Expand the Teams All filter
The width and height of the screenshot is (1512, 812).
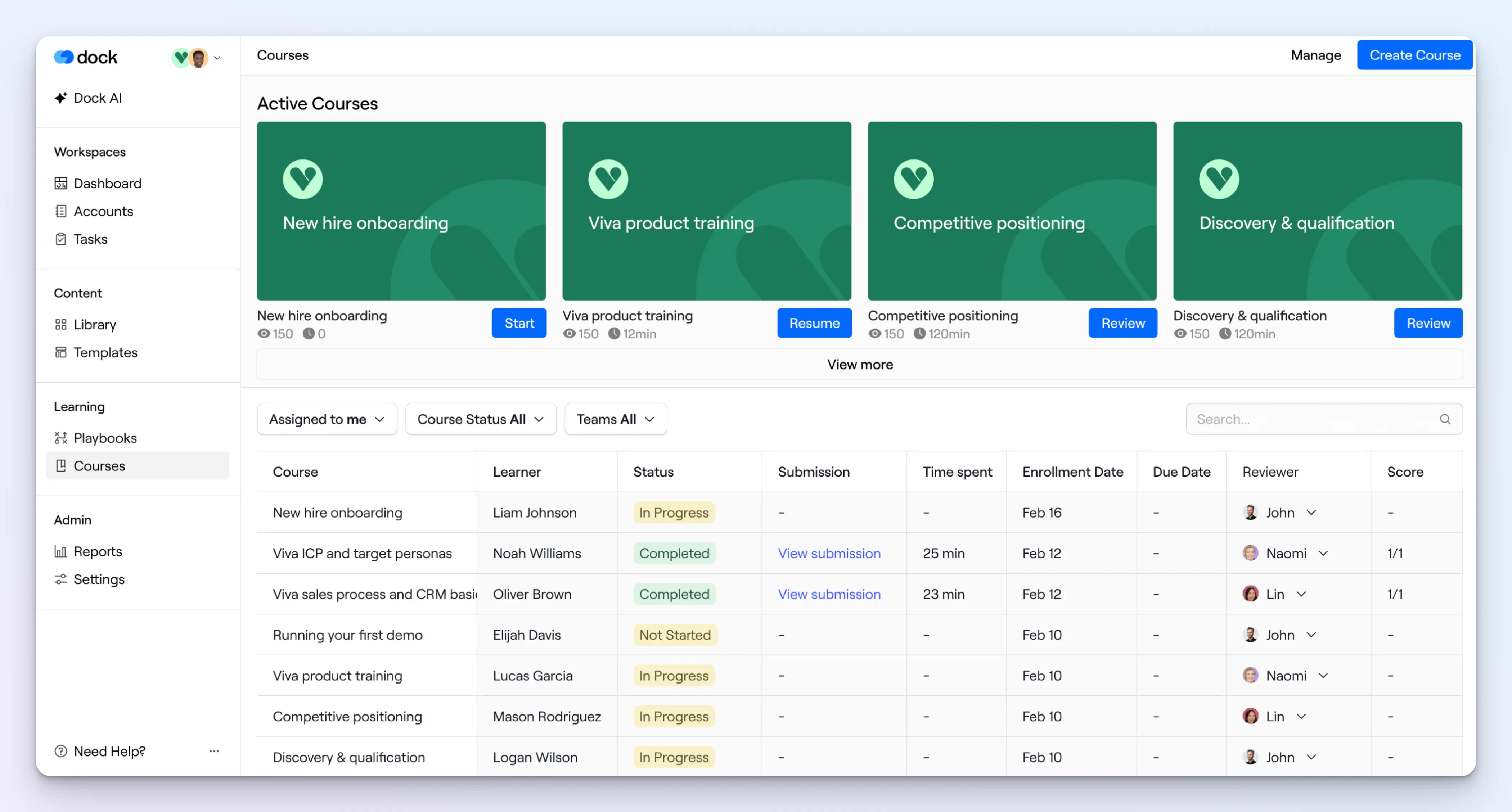[615, 419]
